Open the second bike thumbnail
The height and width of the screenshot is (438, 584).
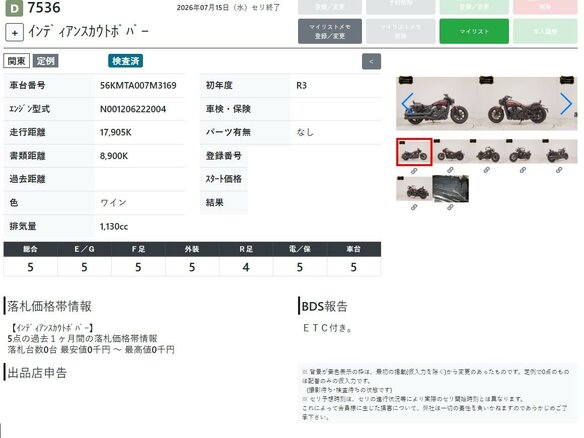point(450,152)
